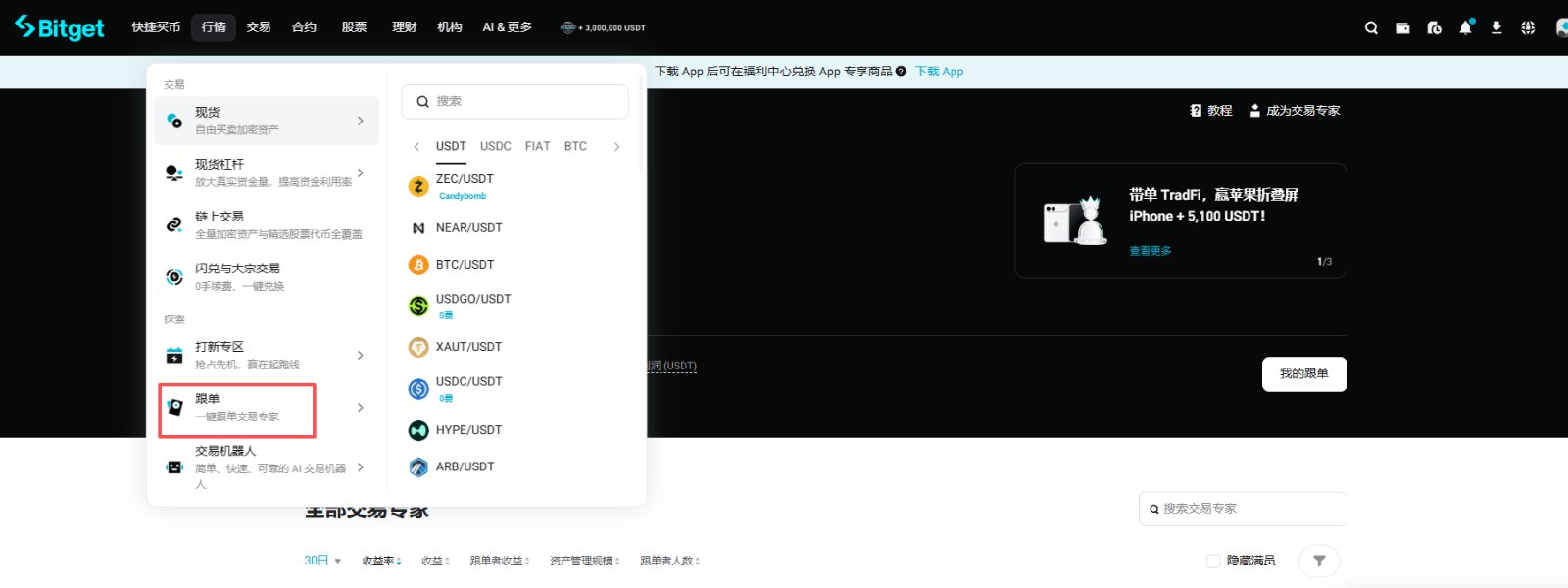Click the 3,000,000 USDT promotion badge
This screenshot has width=1568, height=588.
(602, 27)
